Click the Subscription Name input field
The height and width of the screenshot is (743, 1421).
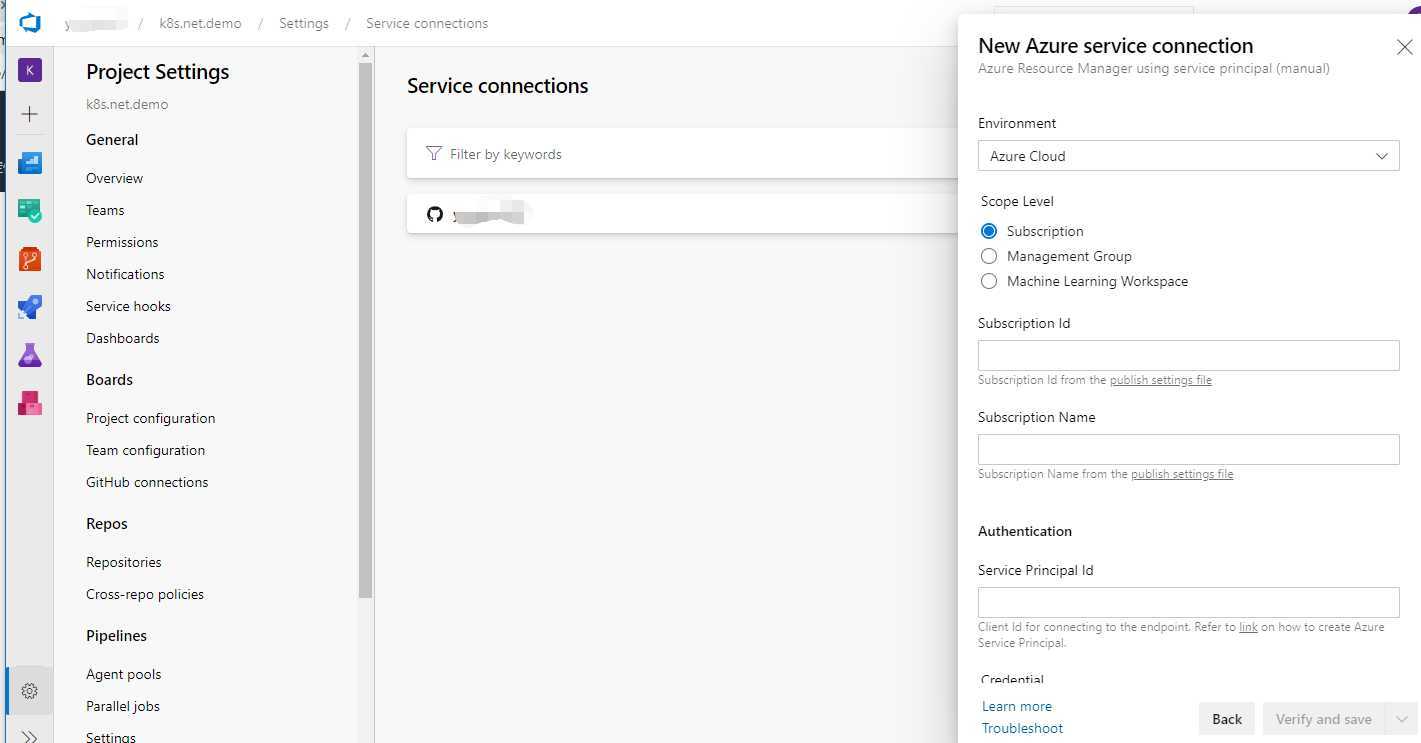coord(1188,449)
